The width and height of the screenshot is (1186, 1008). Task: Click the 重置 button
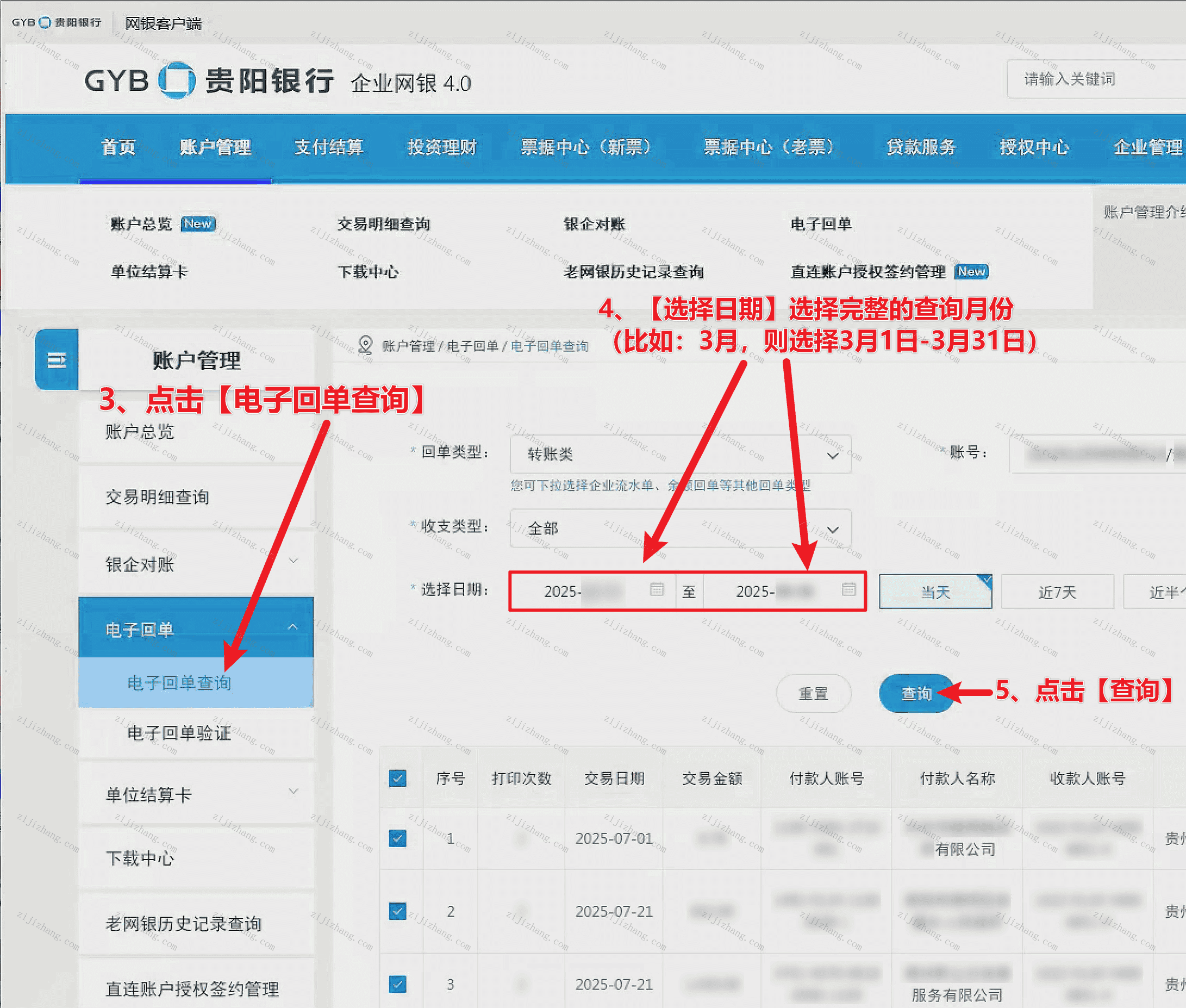pyautogui.click(x=813, y=693)
